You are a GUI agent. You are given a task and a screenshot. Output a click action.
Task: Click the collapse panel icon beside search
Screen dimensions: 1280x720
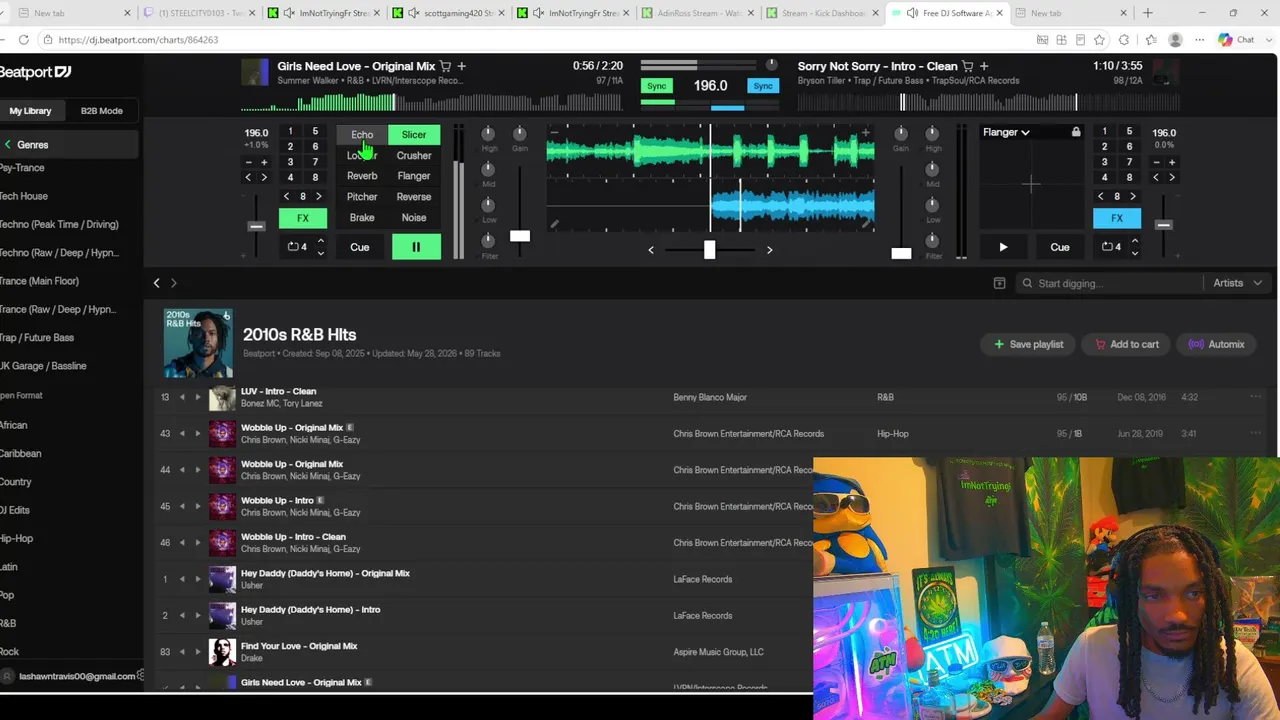tap(999, 283)
